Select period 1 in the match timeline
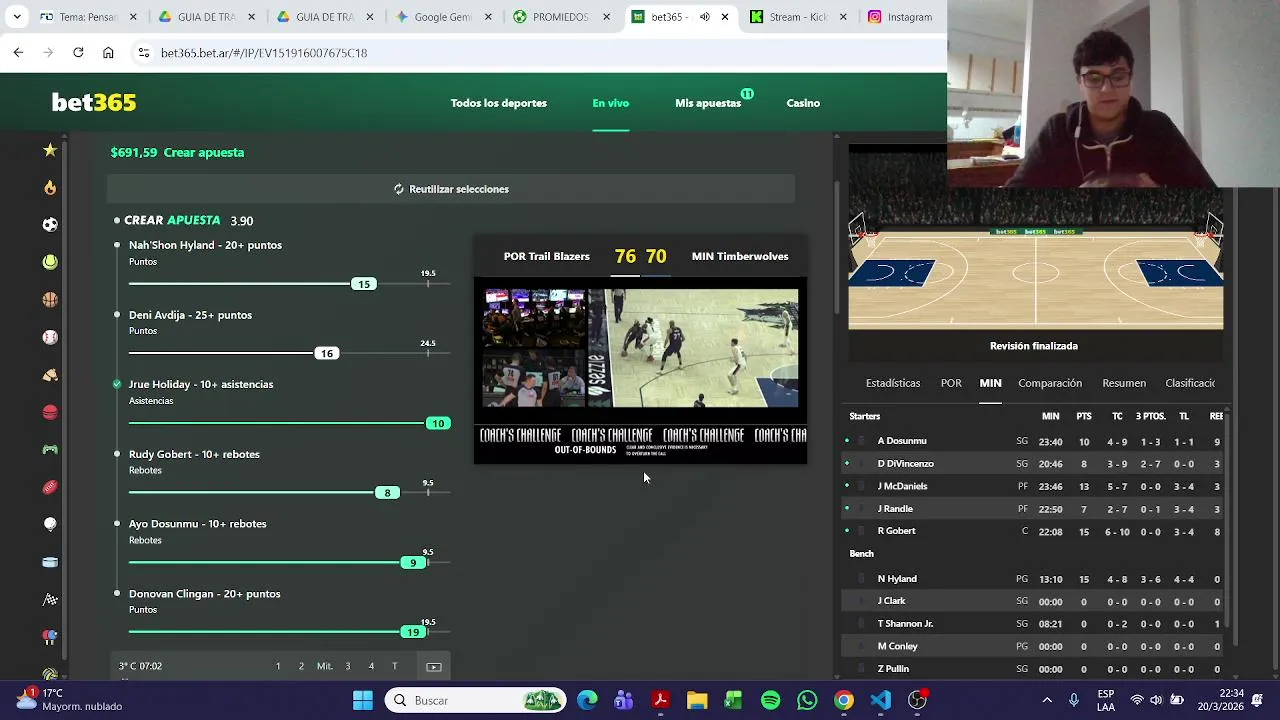The image size is (1280, 720). pyautogui.click(x=278, y=666)
